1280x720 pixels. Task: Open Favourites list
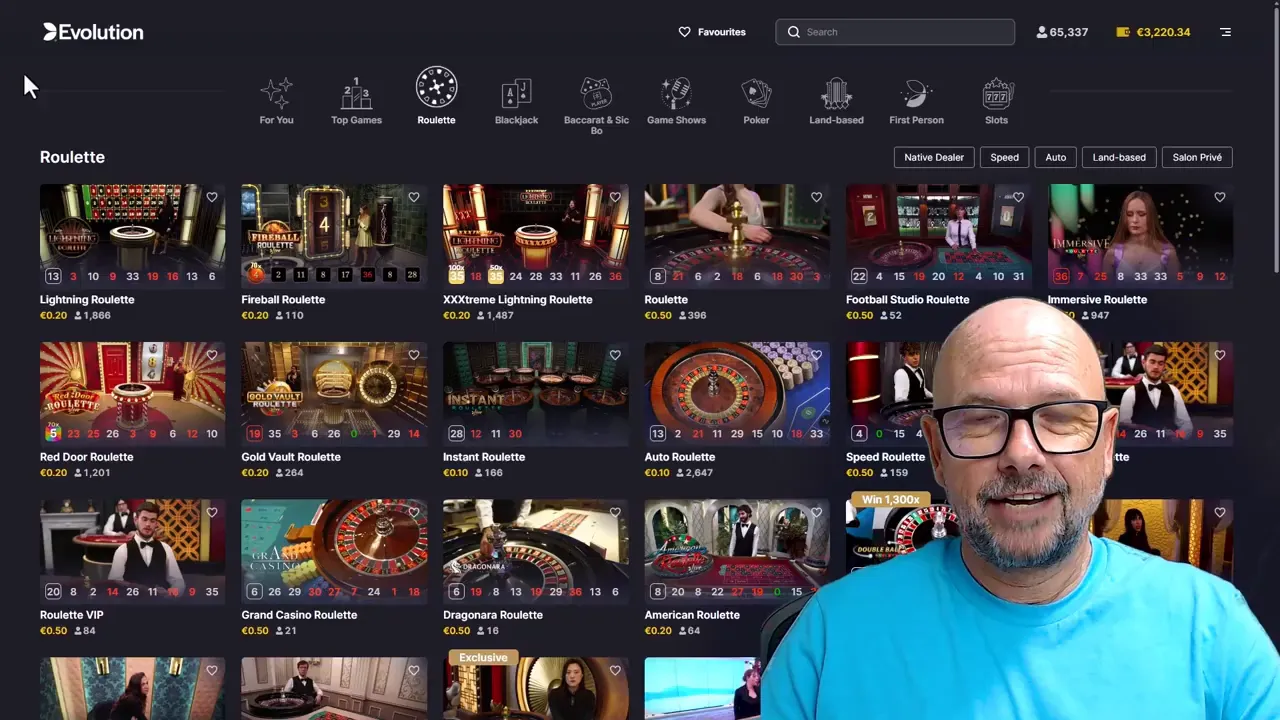712,32
